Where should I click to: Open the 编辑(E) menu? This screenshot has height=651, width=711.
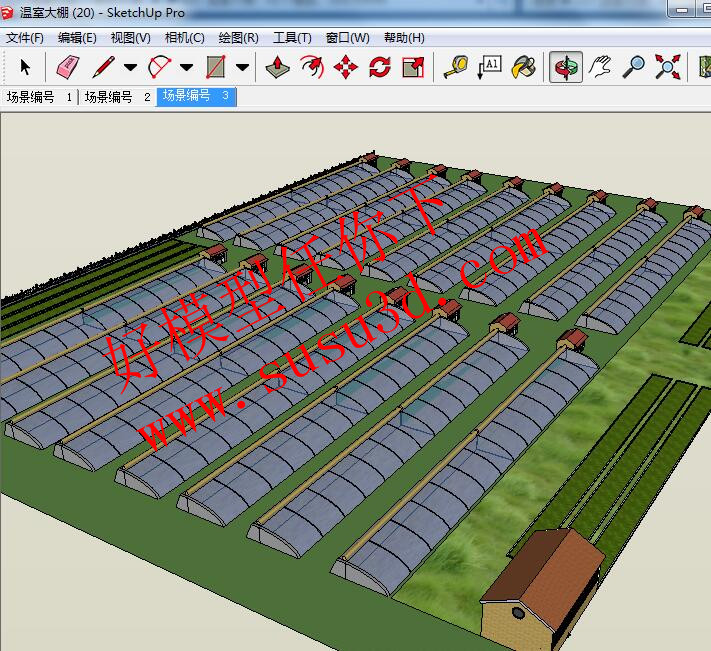77,38
